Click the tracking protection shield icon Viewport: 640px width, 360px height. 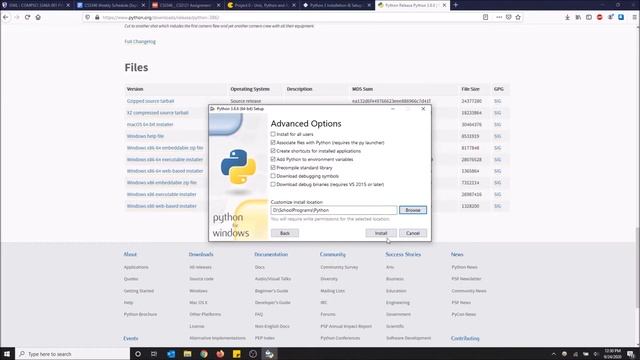[87, 17]
